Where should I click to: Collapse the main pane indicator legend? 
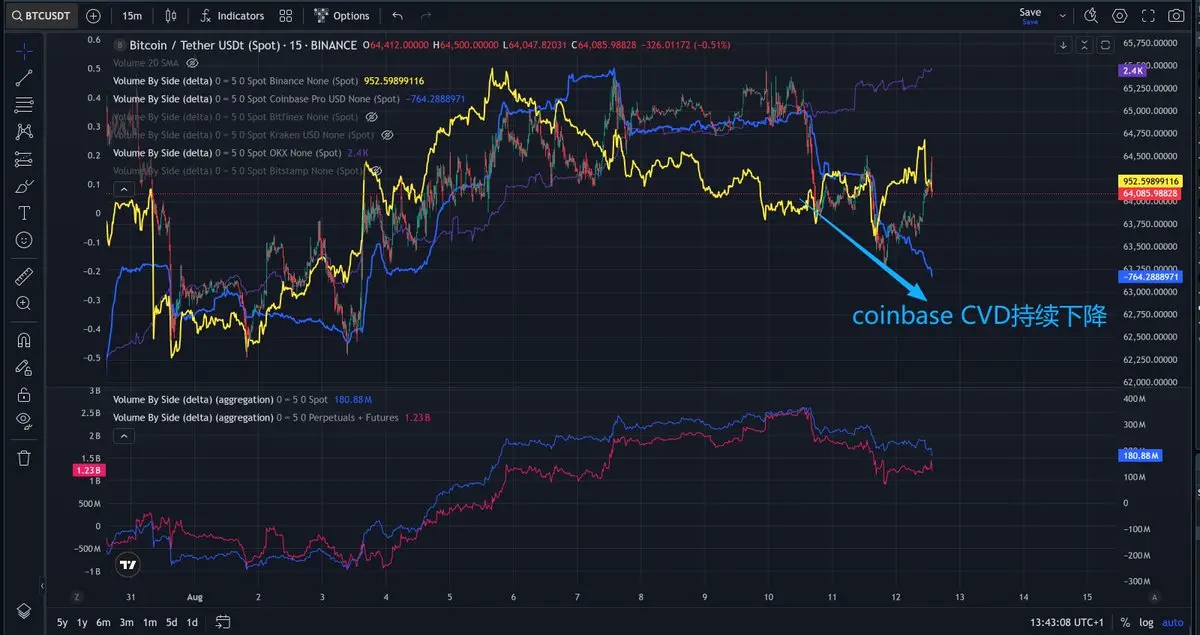(124, 189)
